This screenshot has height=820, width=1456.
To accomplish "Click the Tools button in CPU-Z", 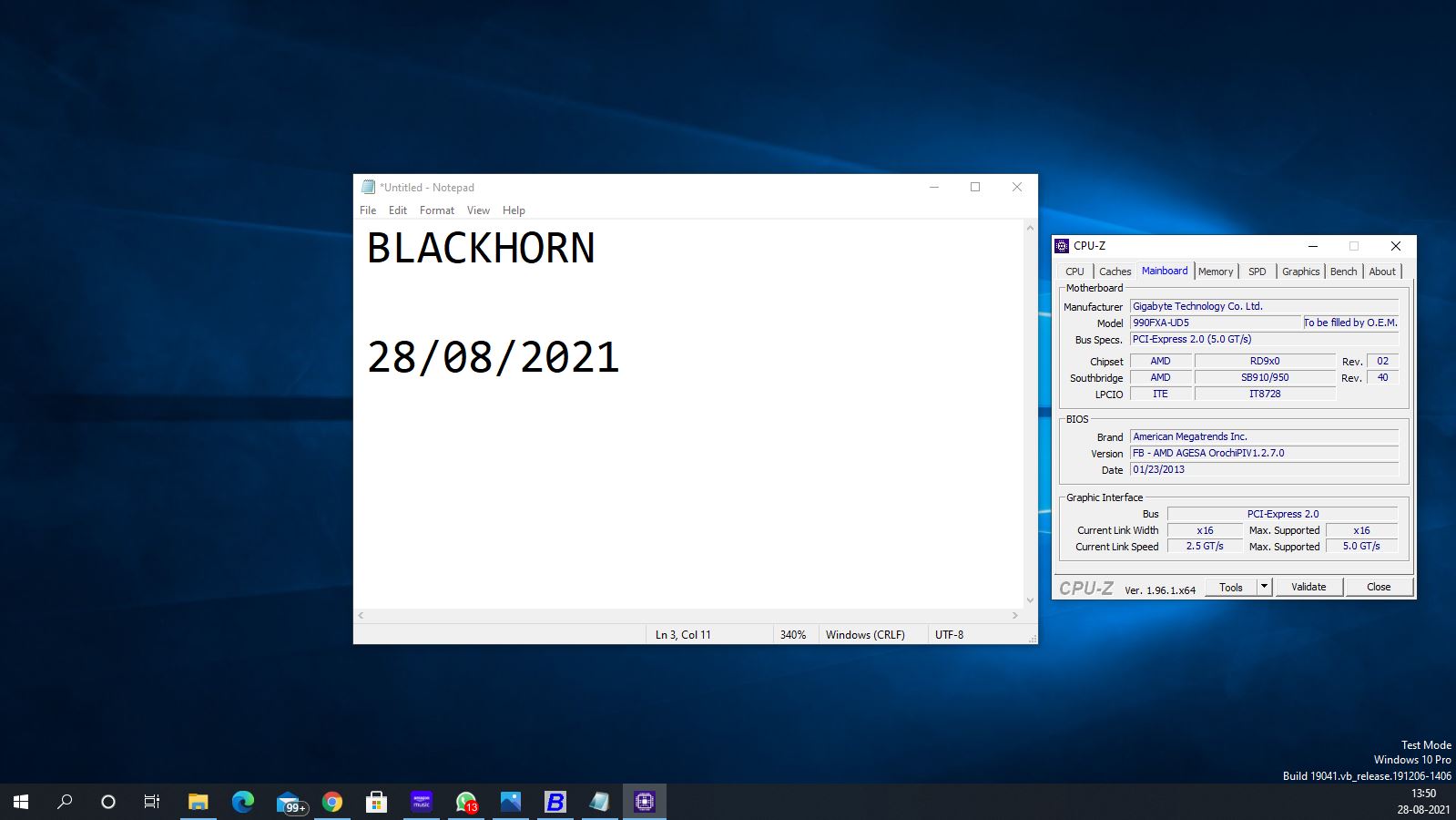I will pos(1231,587).
